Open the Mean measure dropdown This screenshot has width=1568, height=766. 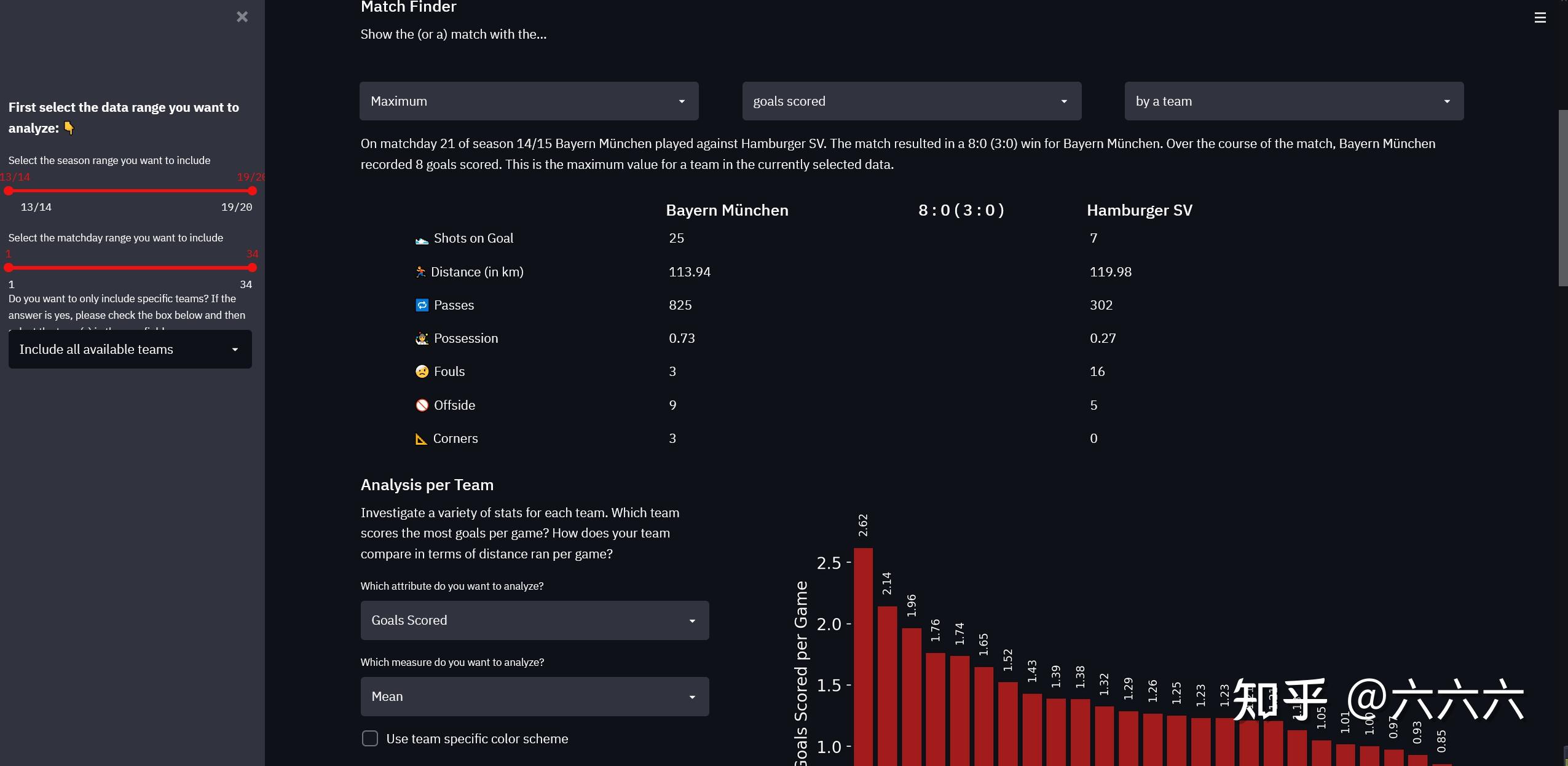click(x=534, y=697)
